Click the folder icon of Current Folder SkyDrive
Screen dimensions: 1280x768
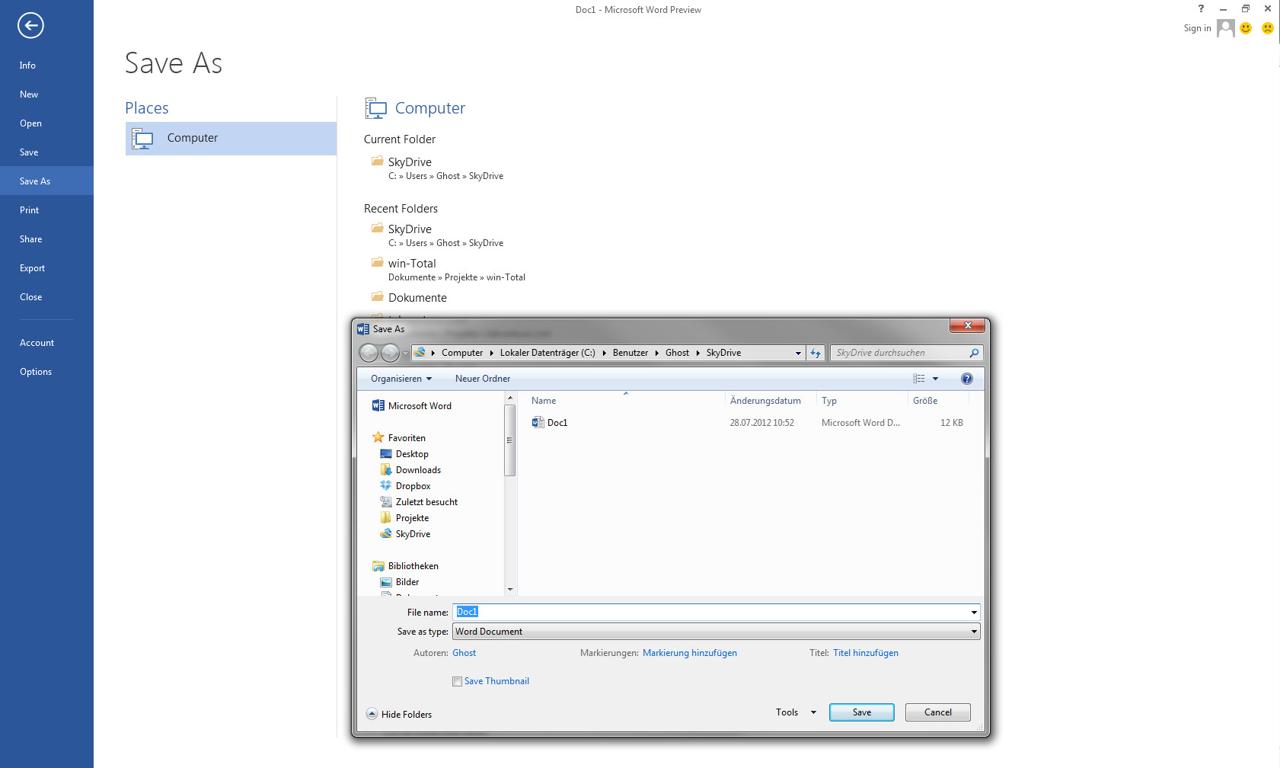point(377,161)
